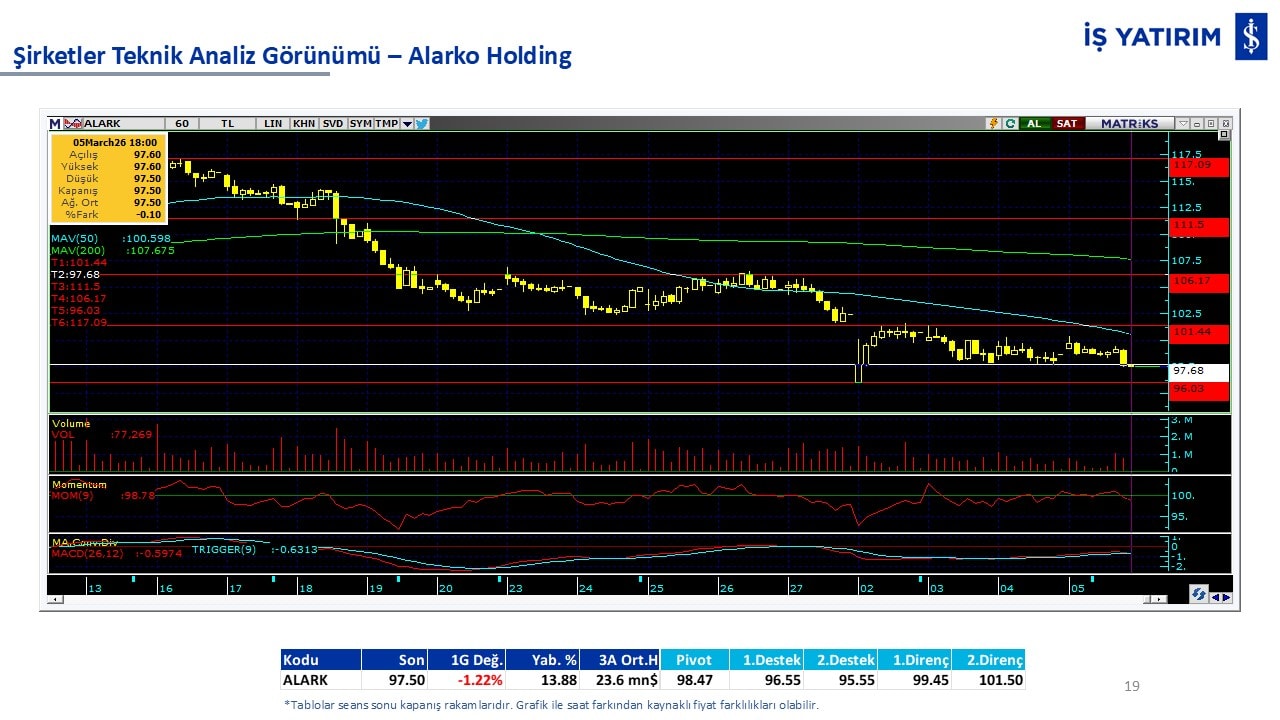Click the horizontal scrollbar under the chart
The image size is (1280, 720).
[x=600, y=599]
